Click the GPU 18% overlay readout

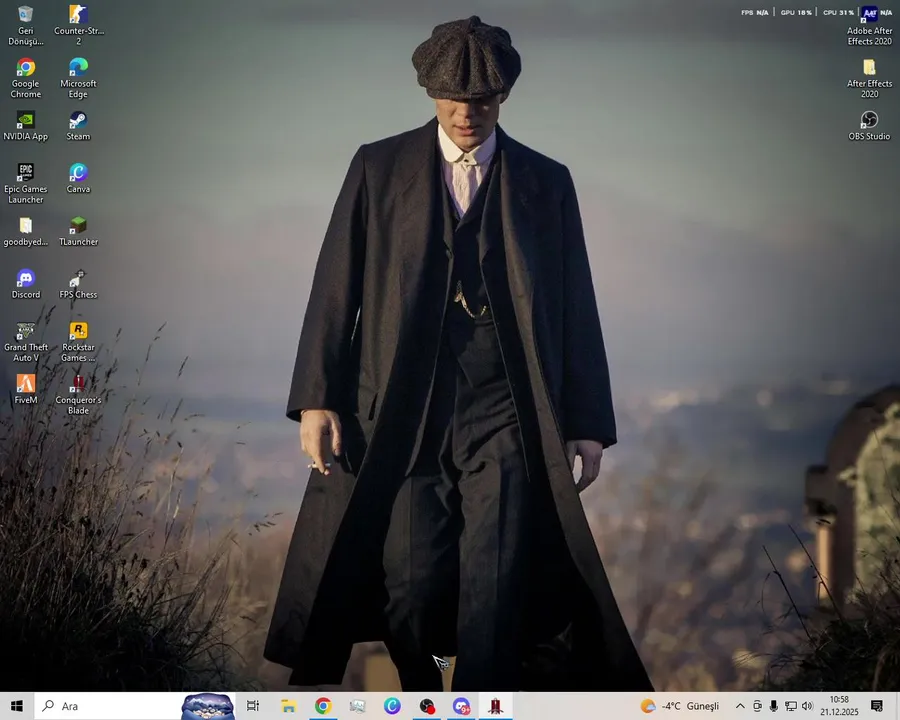pyautogui.click(x=796, y=12)
